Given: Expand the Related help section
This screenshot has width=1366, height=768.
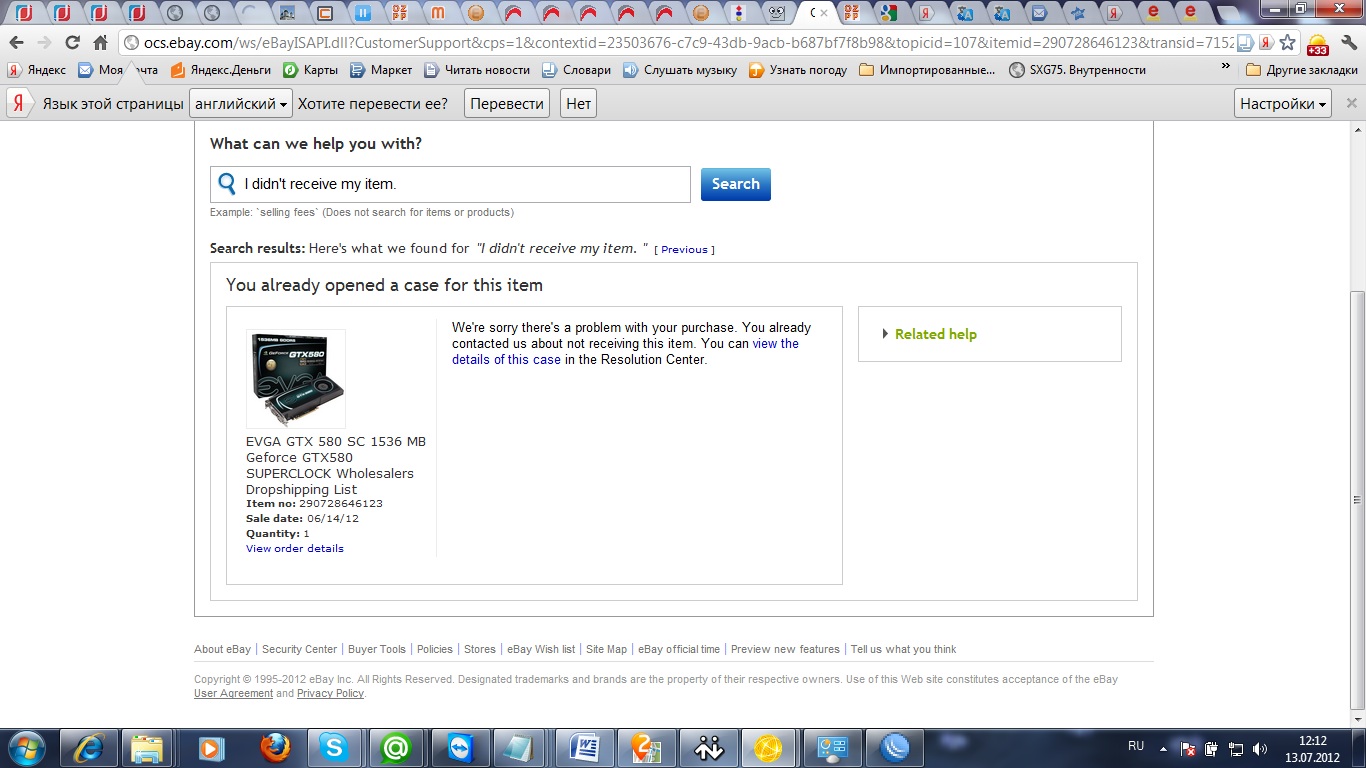Looking at the screenshot, I should click(x=929, y=334).
